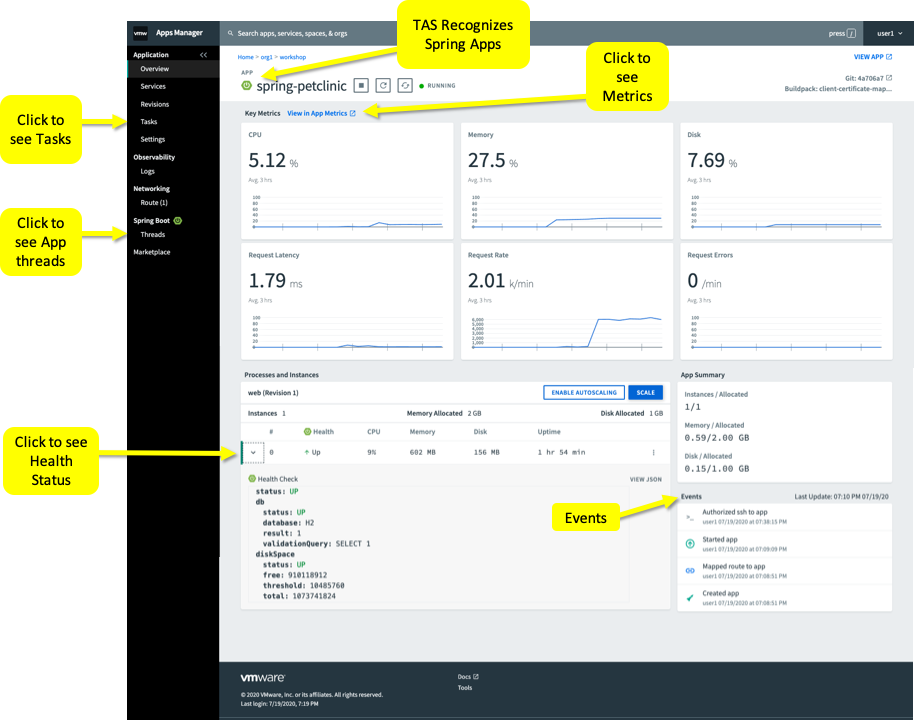914x720 pixels.
Task: Stop the spring-petclinic app
Action: tap(361, 86)
